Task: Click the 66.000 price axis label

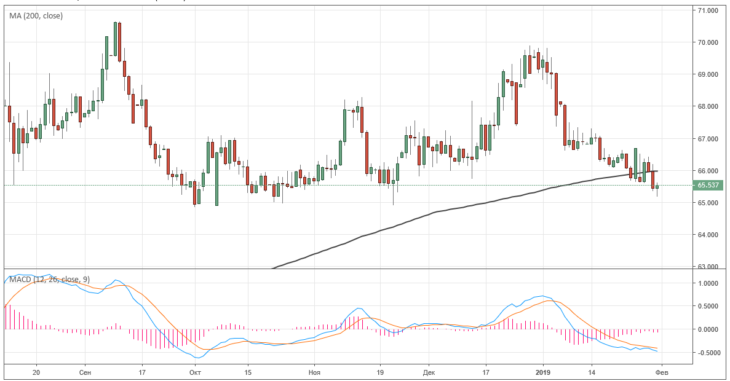Action: click(x=708, y=171)
